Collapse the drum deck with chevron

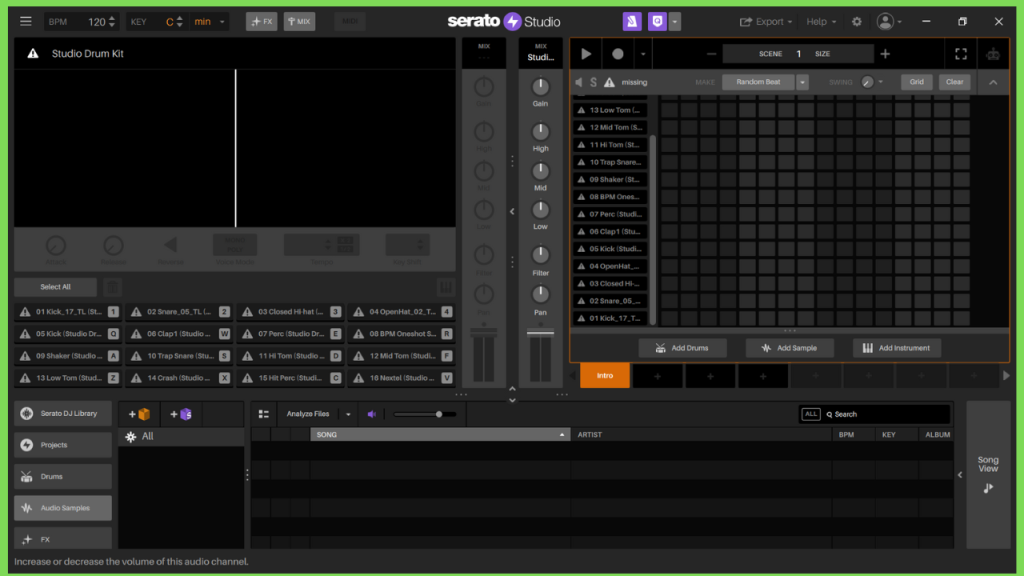tap(993, 82)
